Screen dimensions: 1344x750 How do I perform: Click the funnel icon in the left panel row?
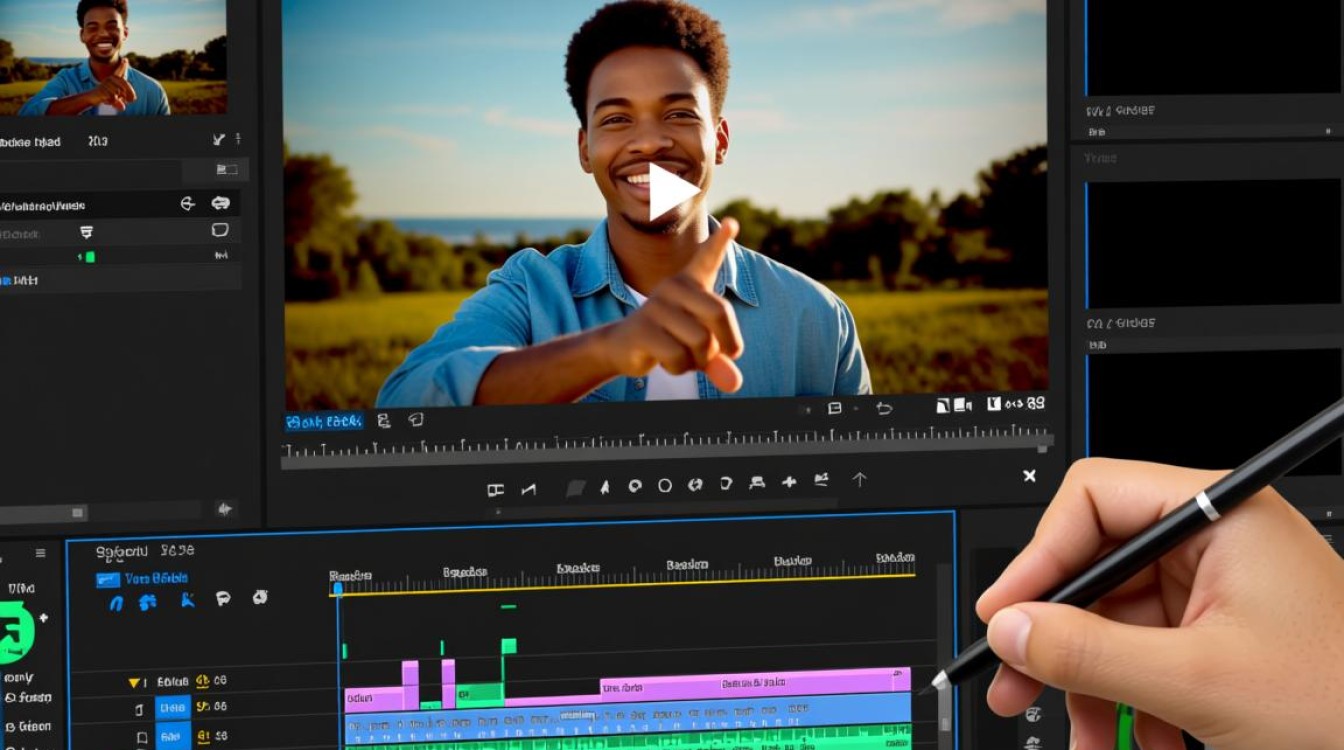click(x=86, y=232)
